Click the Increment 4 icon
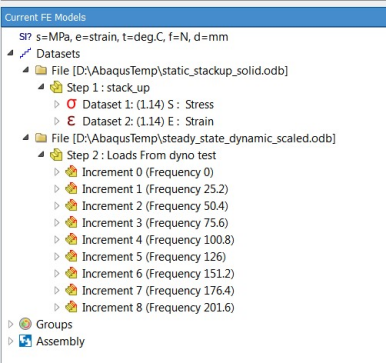This screenshot has height=364, width=387. (71, 239)
